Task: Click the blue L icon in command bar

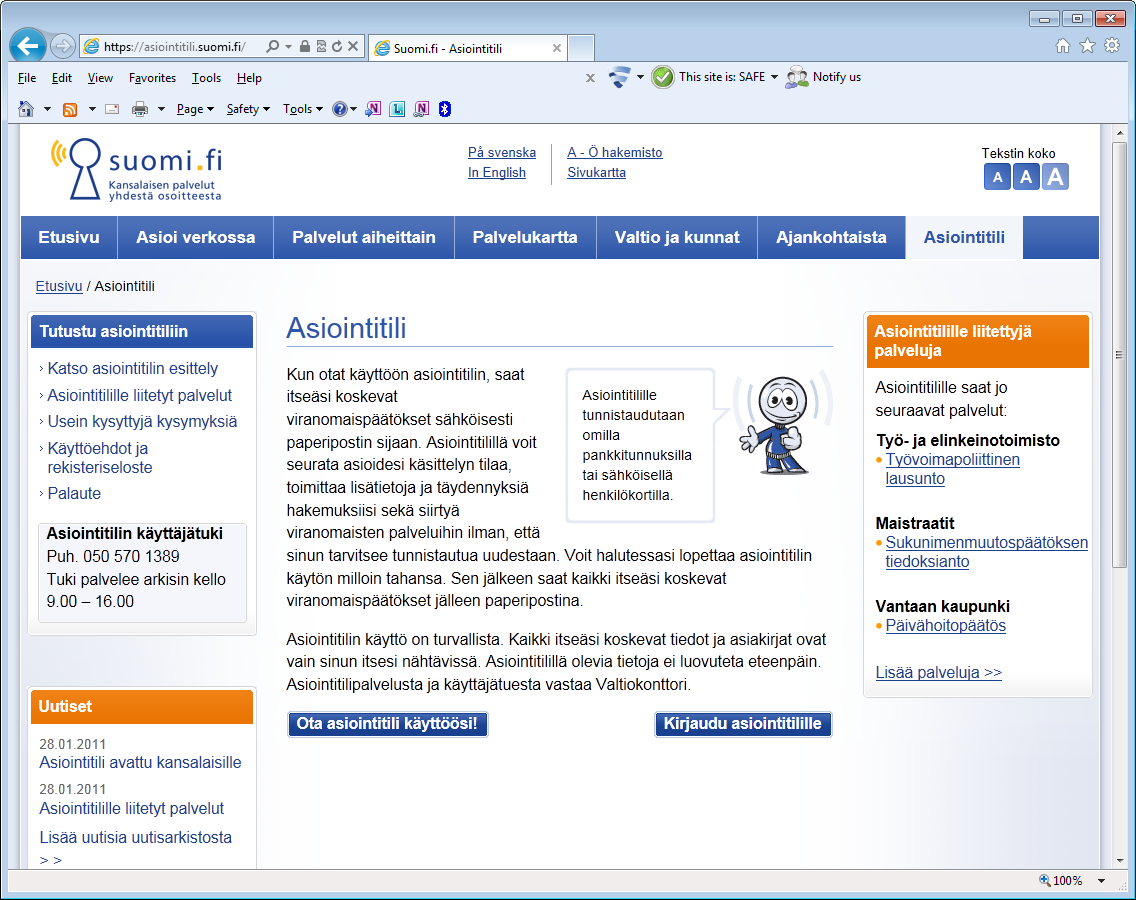Action: coord(397,109)
